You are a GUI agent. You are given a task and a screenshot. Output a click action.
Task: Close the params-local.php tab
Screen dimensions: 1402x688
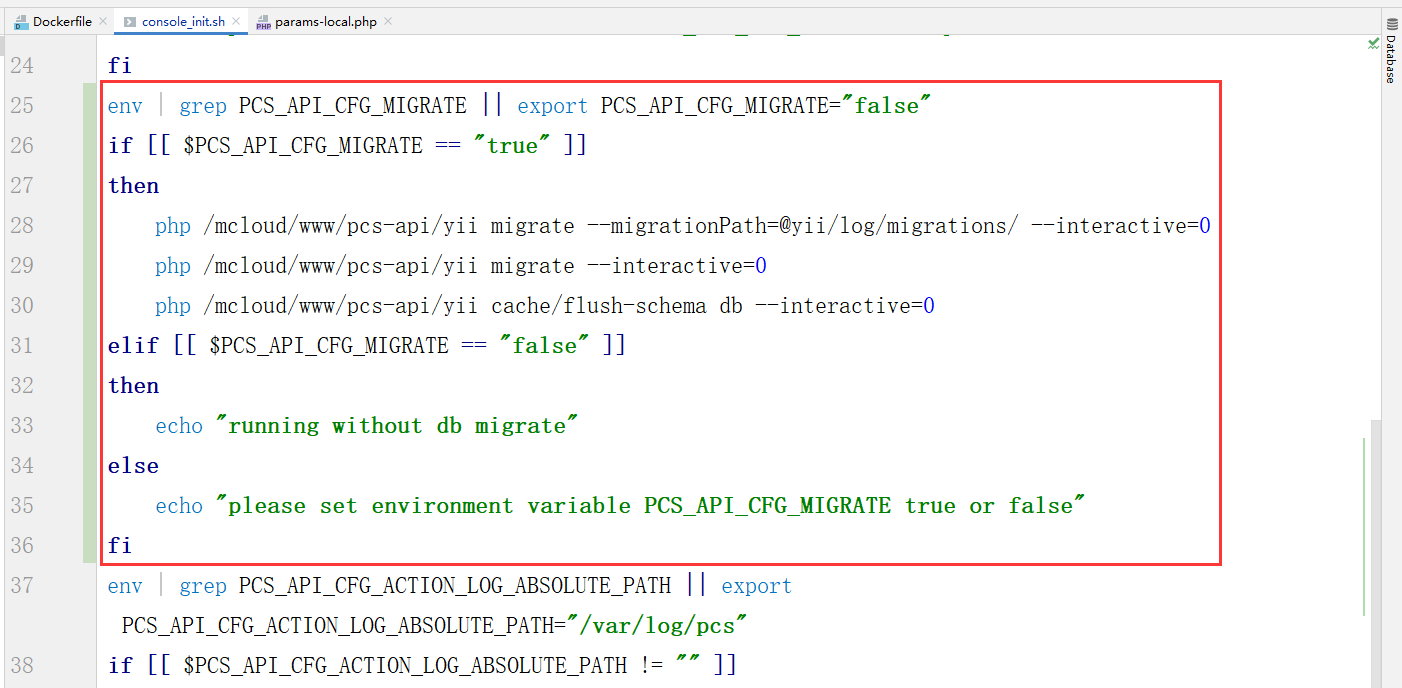pos(388,21)
